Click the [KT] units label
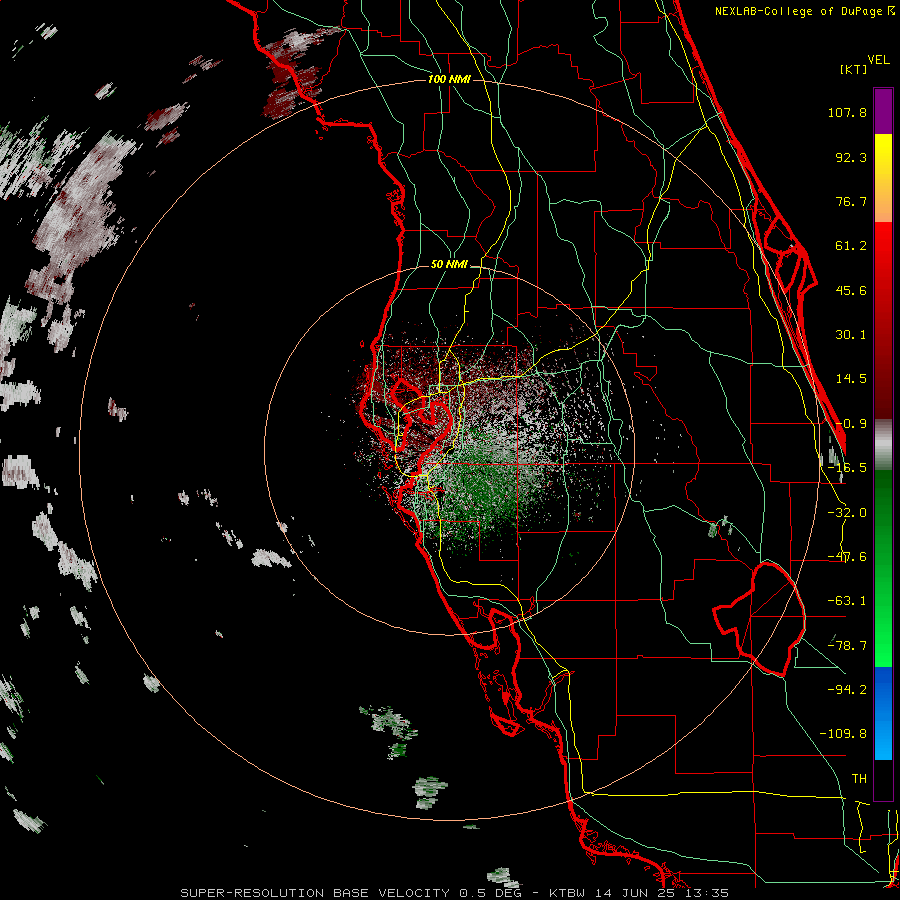The width and height of the screenshot is (900, 900). click(x=853, y=69)
